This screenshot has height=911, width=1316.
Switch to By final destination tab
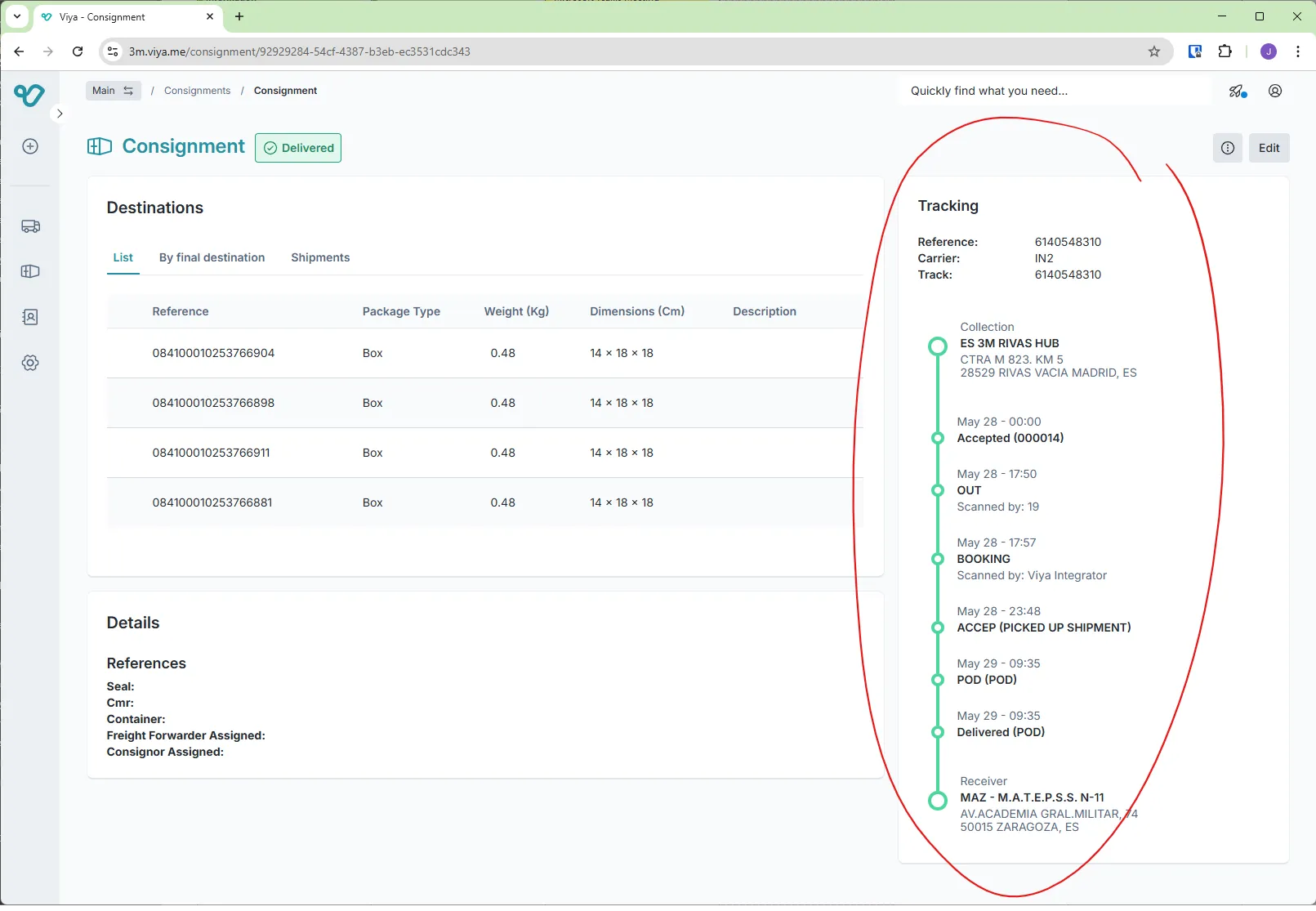tap(212, 257)
